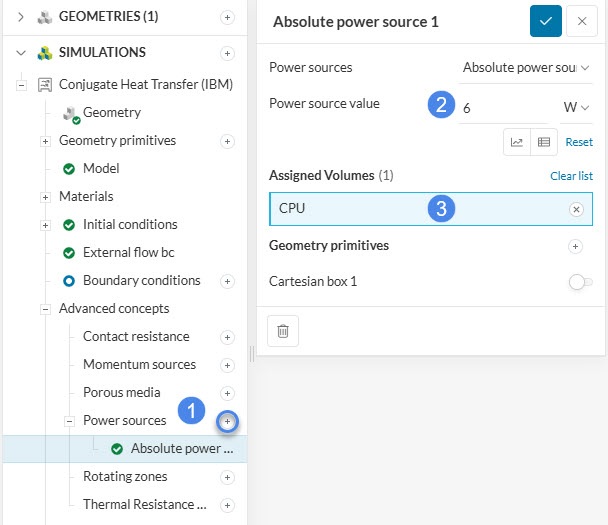This screenshot has height=525, width=608.
Task: Expand the GEOMETRIES section
Action: coord(21,17)
